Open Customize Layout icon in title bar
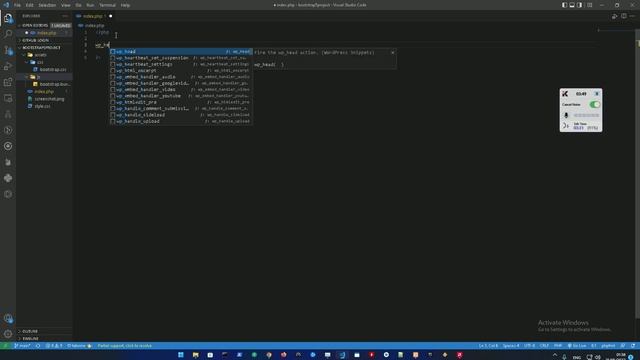 coord(589,5)
